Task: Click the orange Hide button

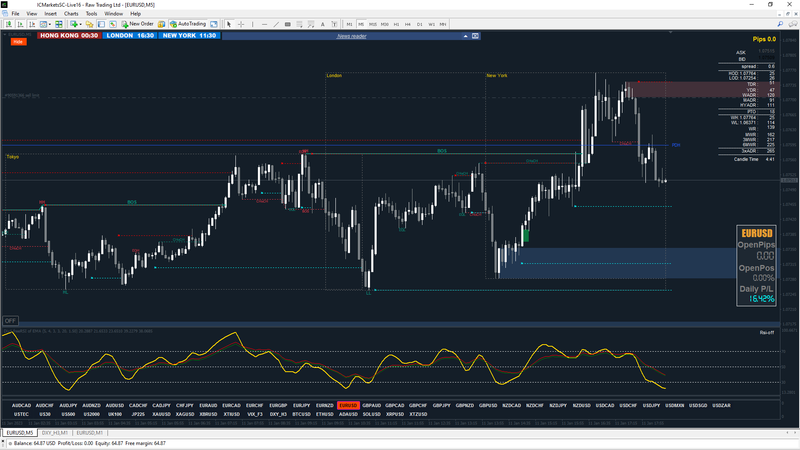Action: point(18,42)
